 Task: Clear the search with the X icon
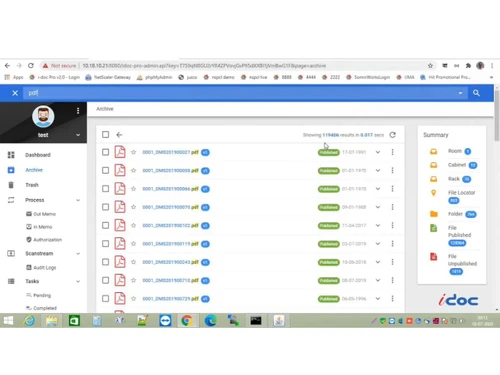point(15,93)
